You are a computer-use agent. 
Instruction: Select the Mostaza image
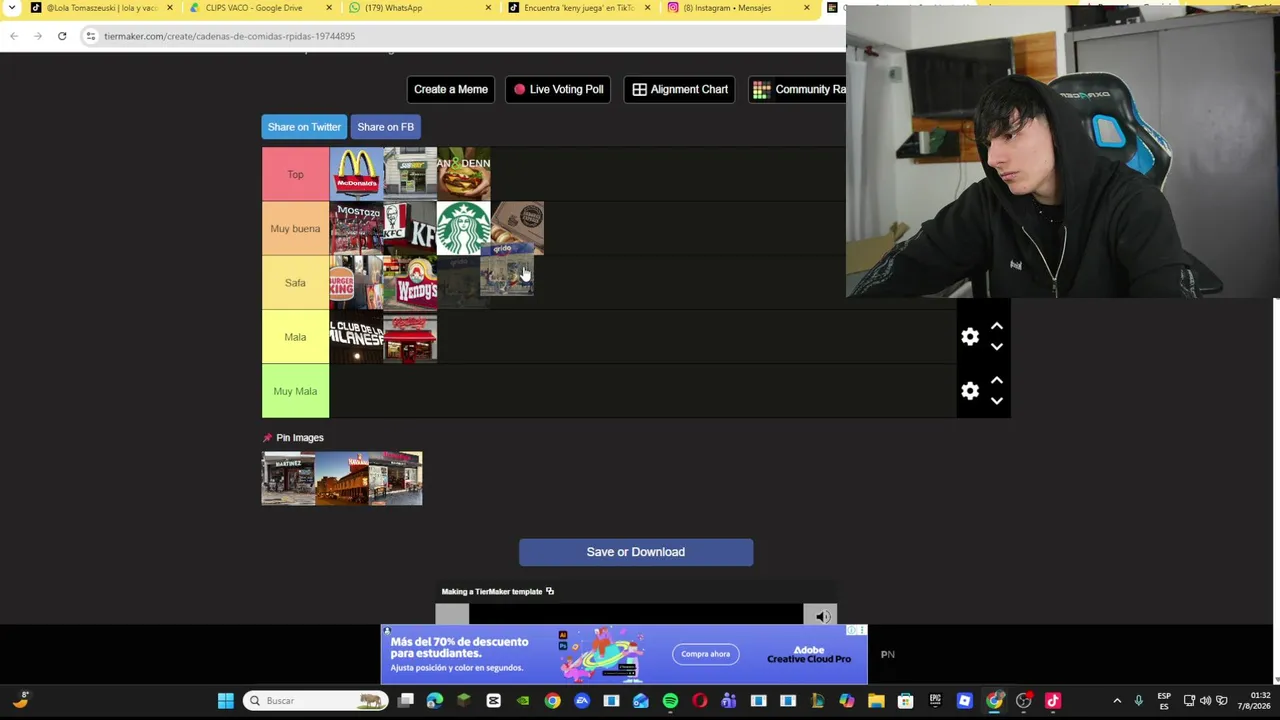click(356, 229)
